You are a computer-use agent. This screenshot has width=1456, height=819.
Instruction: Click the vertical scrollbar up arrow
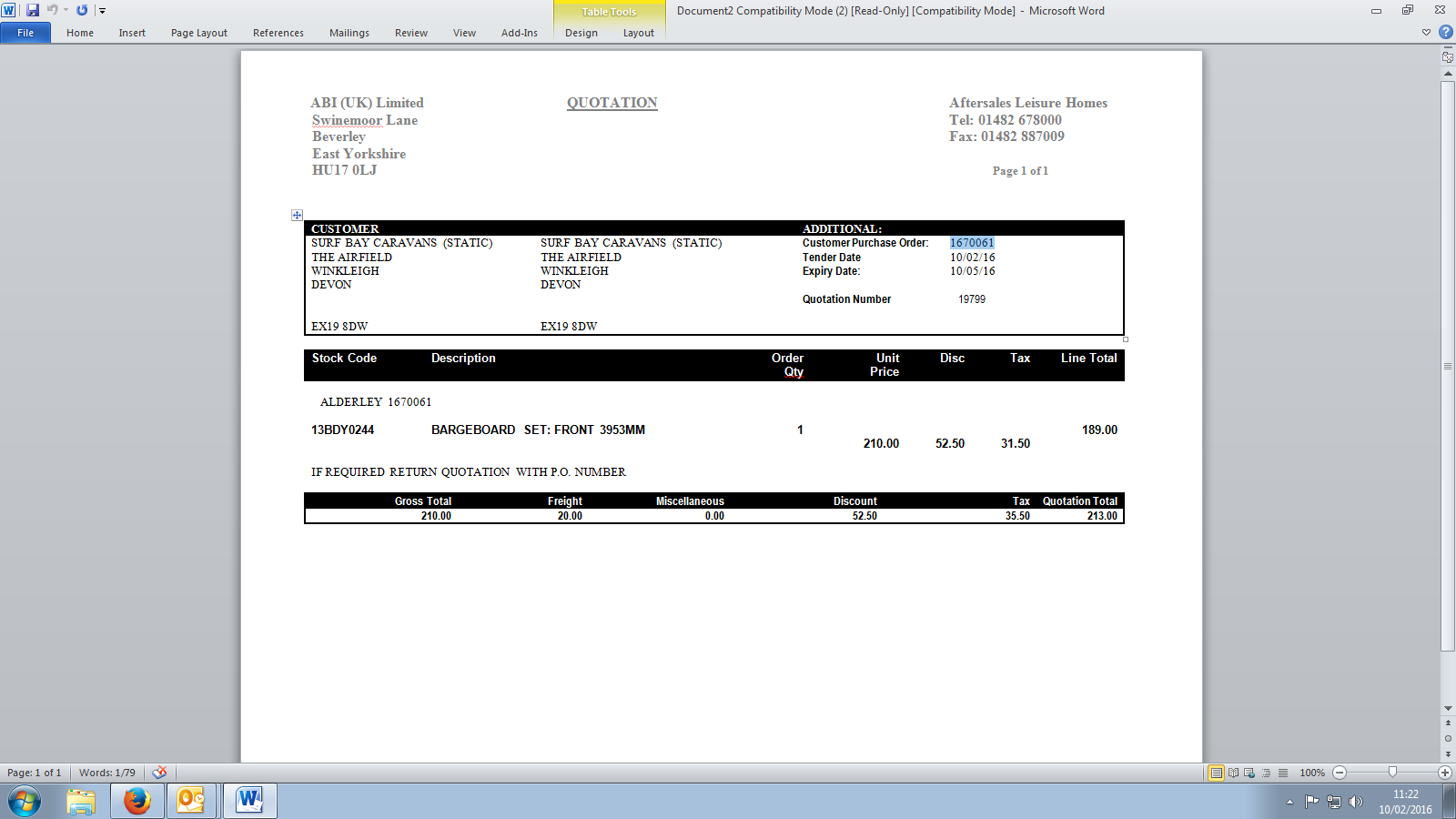click(1448, 74)
